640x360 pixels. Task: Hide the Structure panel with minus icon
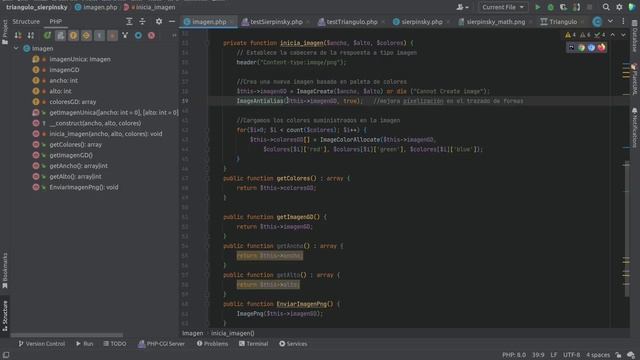point(172,21)
